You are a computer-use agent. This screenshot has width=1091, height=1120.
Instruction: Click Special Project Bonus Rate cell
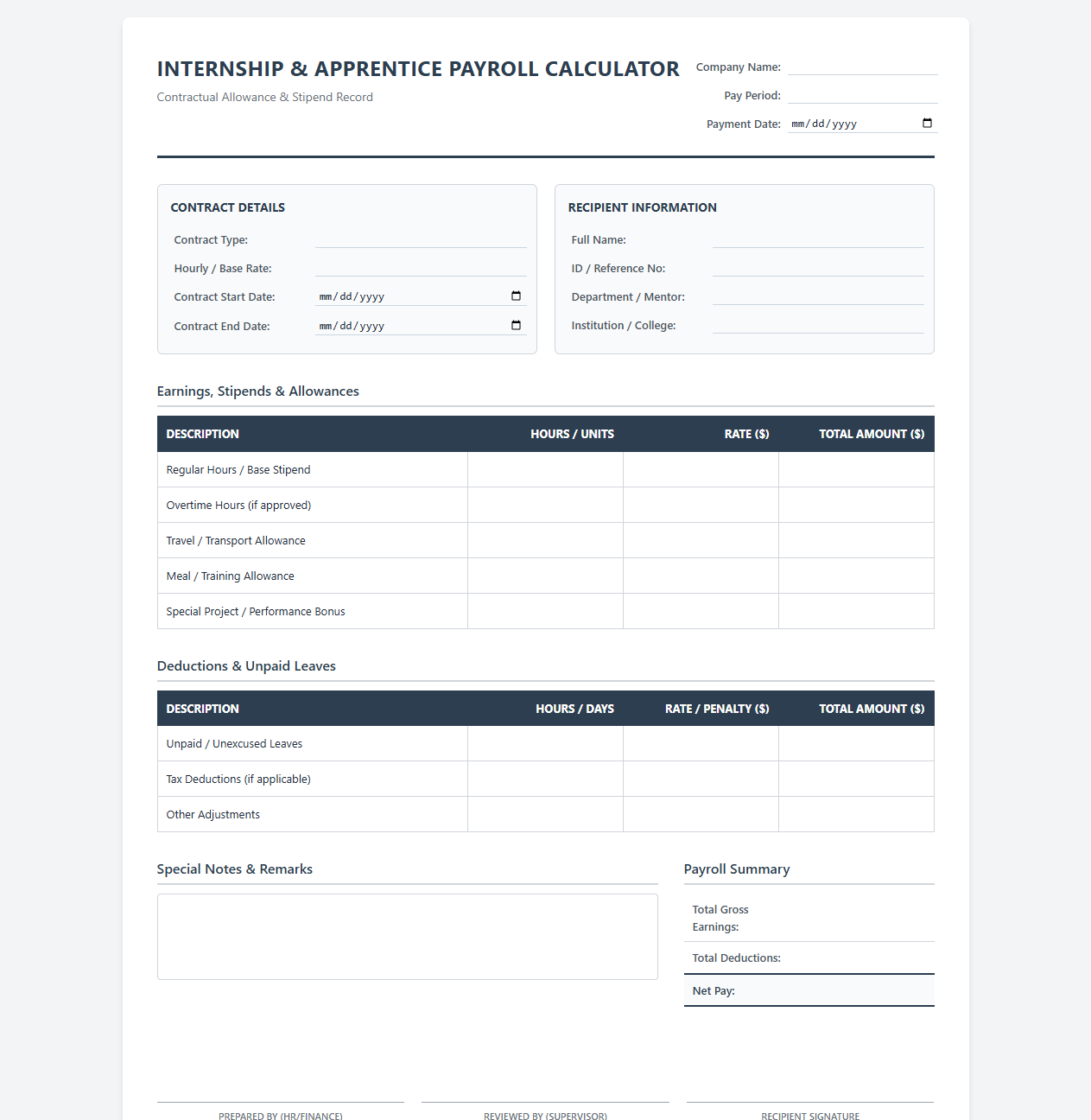click(701, 611)
